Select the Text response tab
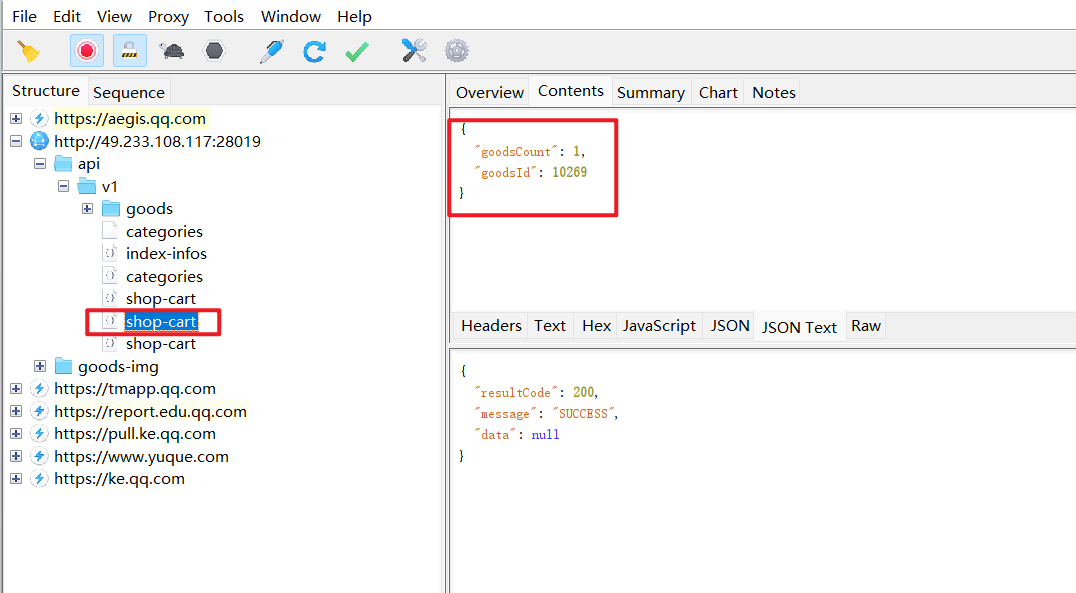Viewport: 1076px width, 593px height. tap(550, 325)
